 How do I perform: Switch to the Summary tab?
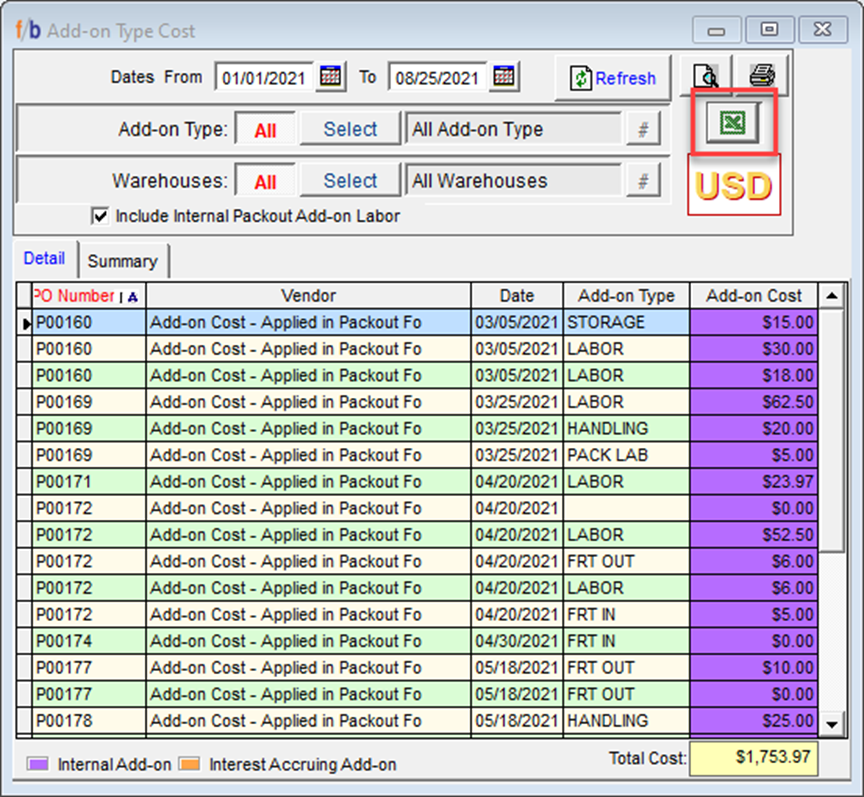point(122,261)
